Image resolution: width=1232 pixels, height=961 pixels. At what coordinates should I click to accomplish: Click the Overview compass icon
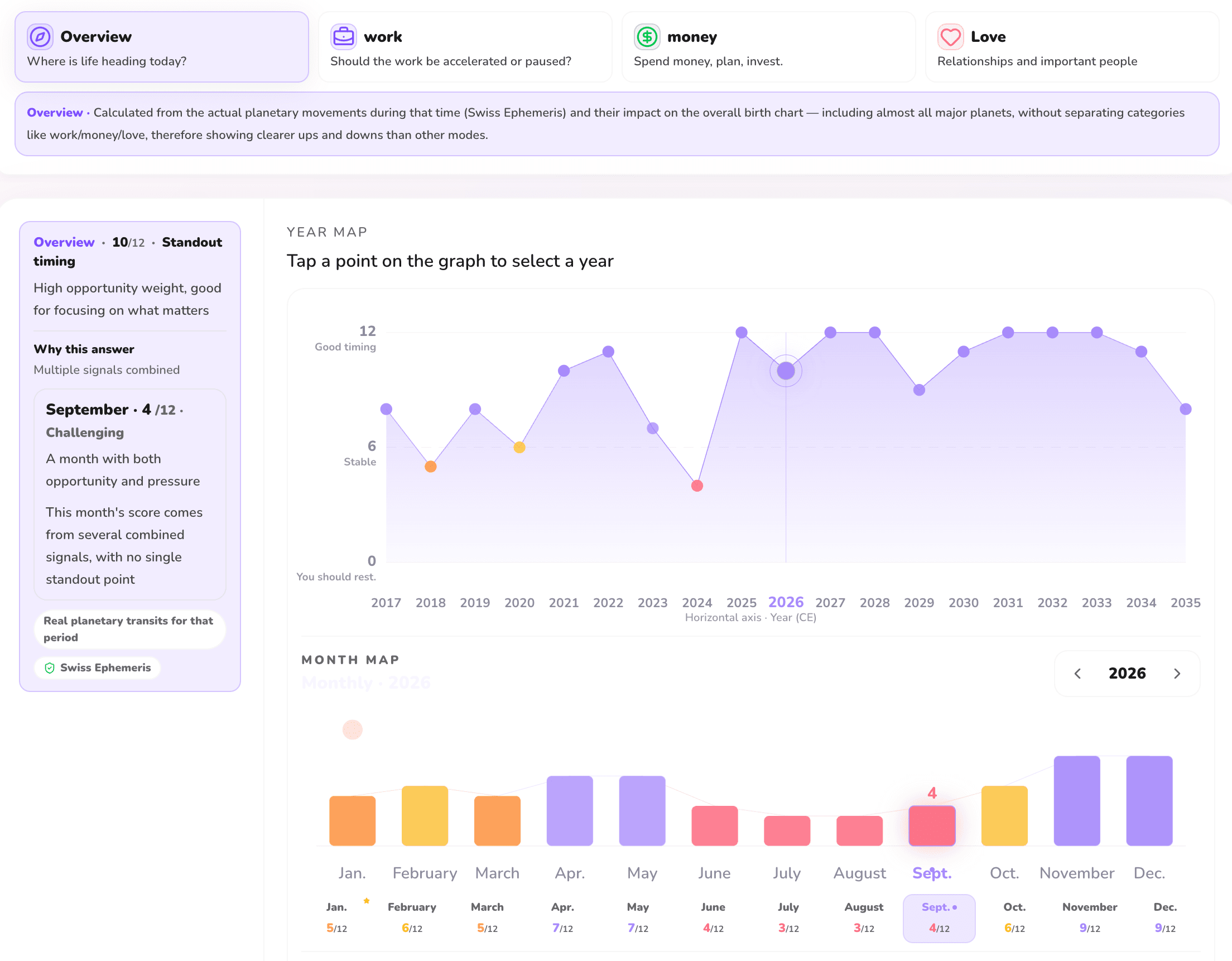click(x=40, y=37)
